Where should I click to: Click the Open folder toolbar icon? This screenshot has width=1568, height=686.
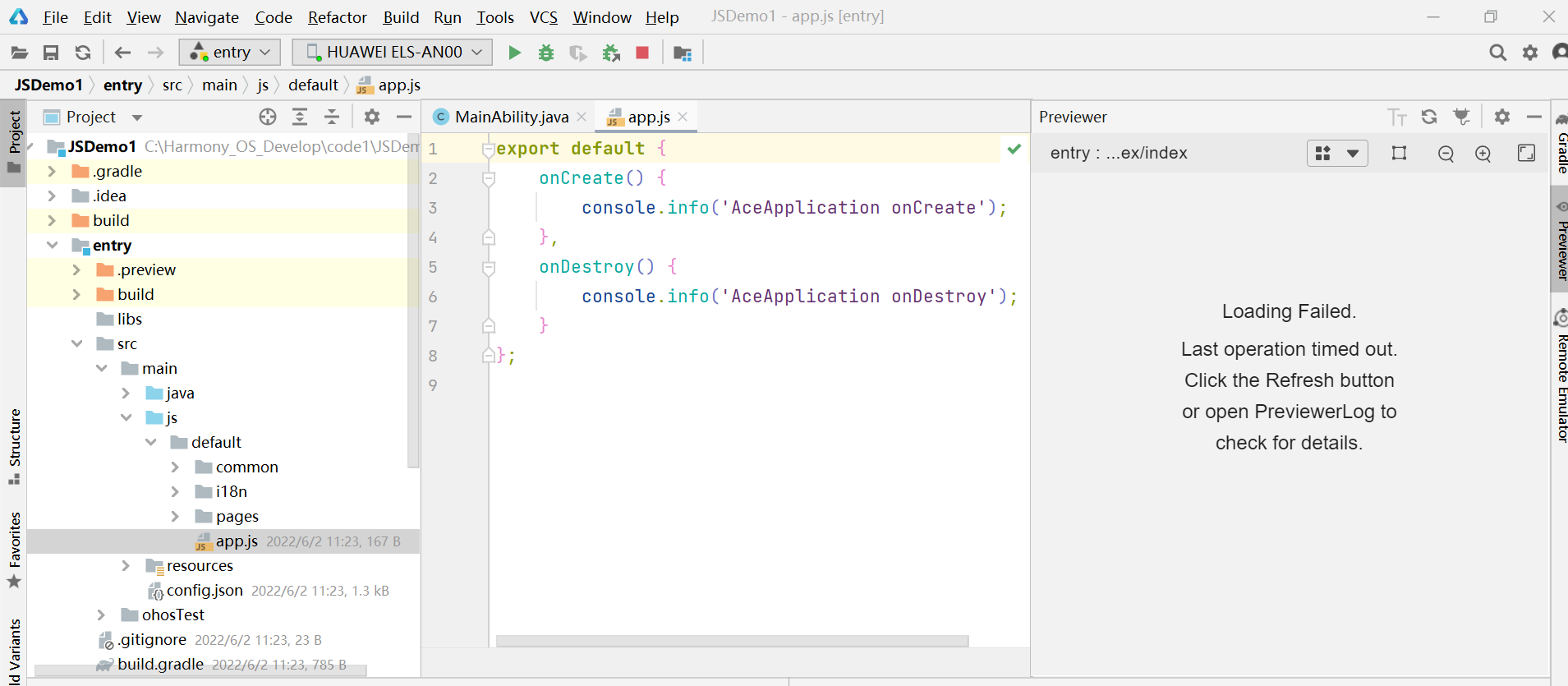pos(20,53)
